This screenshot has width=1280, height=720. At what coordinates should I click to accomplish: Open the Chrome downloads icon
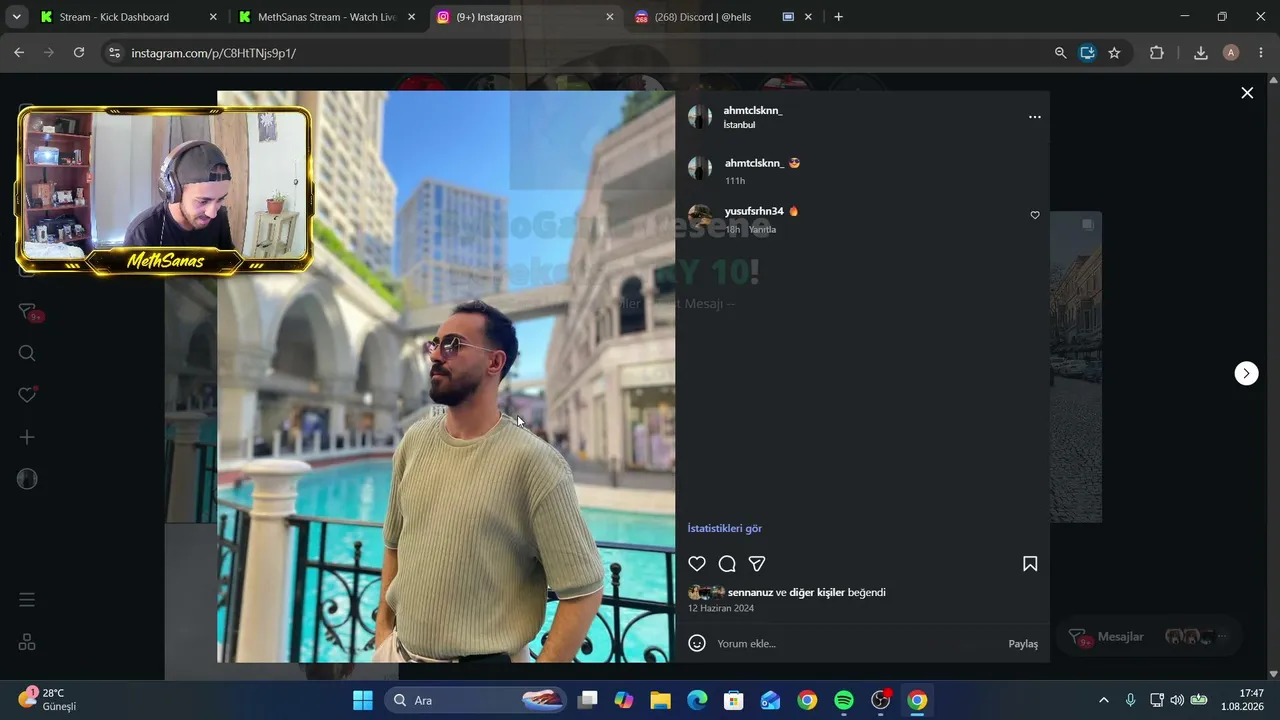coord(1201,53)
